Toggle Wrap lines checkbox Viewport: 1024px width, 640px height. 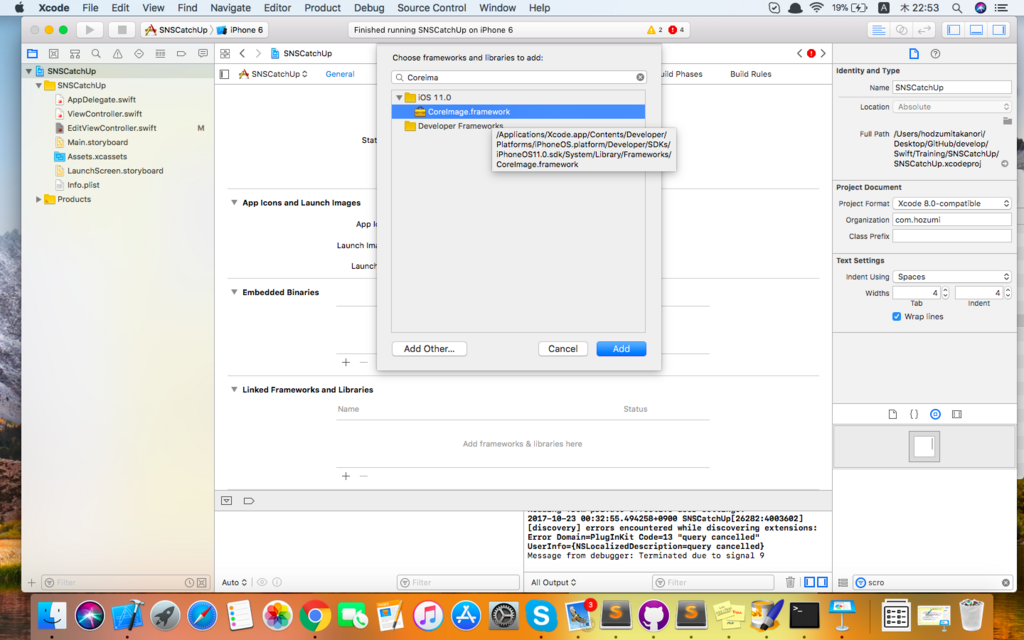coord(897,316)
